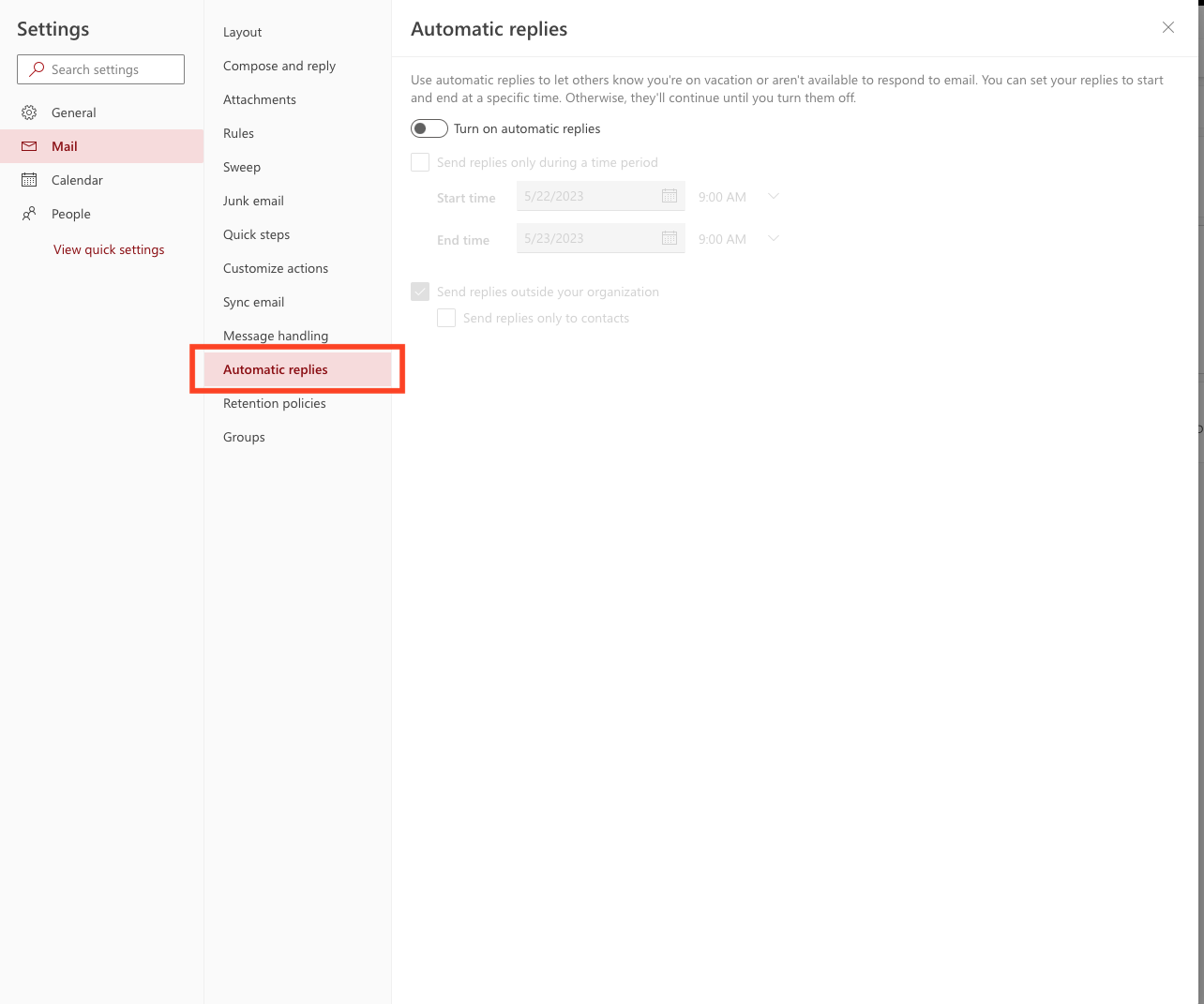Open the Start time calendar picker icon
1204x1004 pixels.
click(670, 196)
